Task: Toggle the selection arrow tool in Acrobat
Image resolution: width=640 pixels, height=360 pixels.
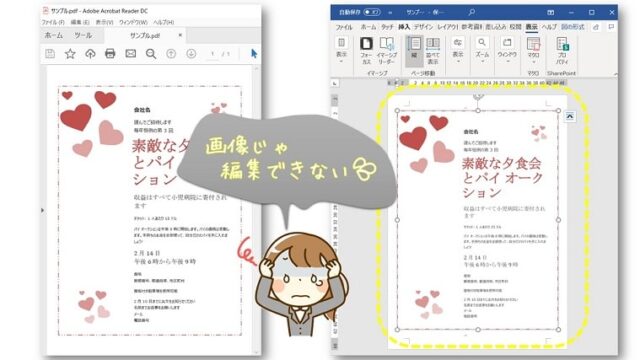Action: 254,53
